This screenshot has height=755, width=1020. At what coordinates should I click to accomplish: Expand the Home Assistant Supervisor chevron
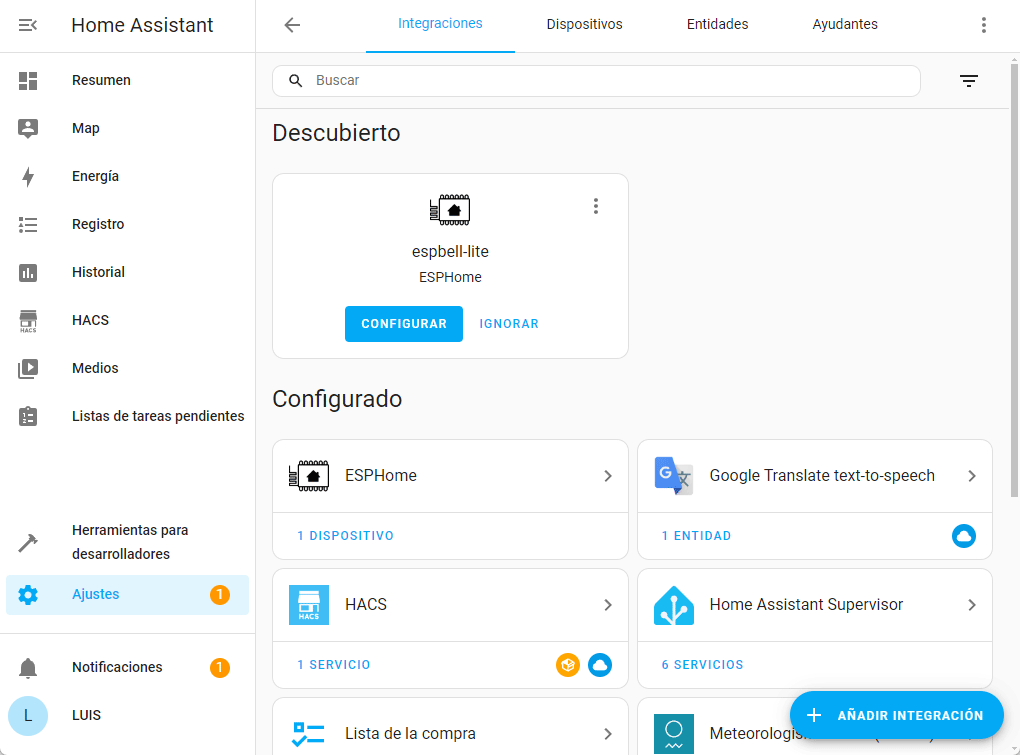972,605
